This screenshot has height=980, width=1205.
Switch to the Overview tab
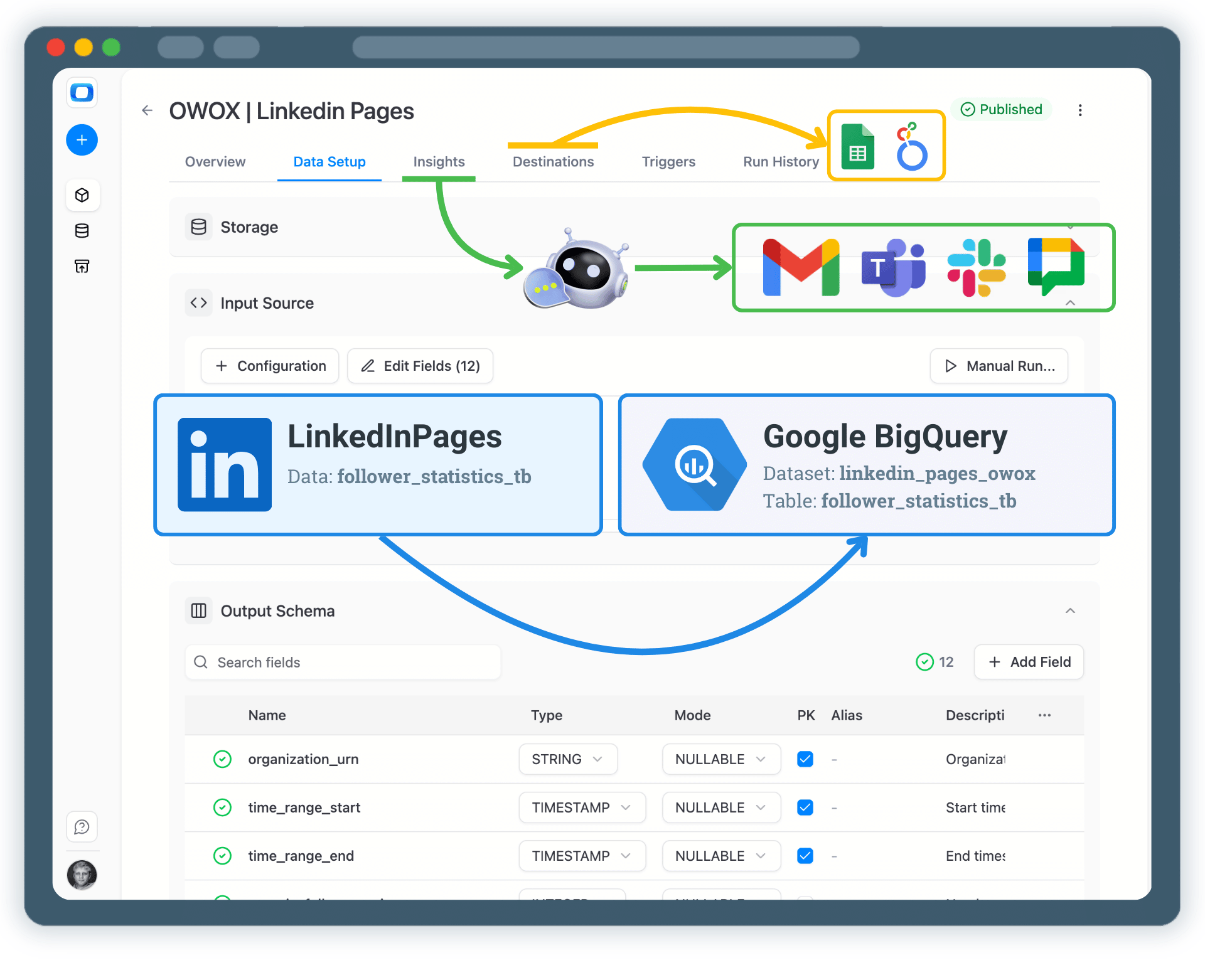click(215, 161)
